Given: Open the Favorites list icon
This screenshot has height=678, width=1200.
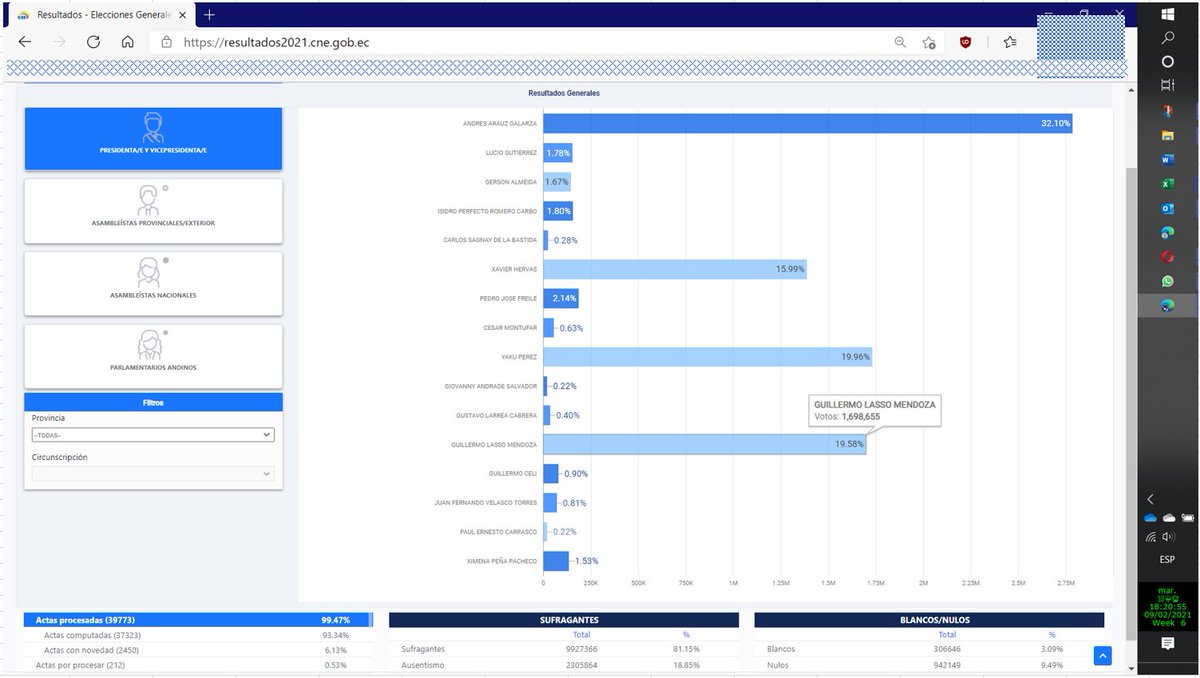Looking at the screenshot, I should click(1010, 42).
